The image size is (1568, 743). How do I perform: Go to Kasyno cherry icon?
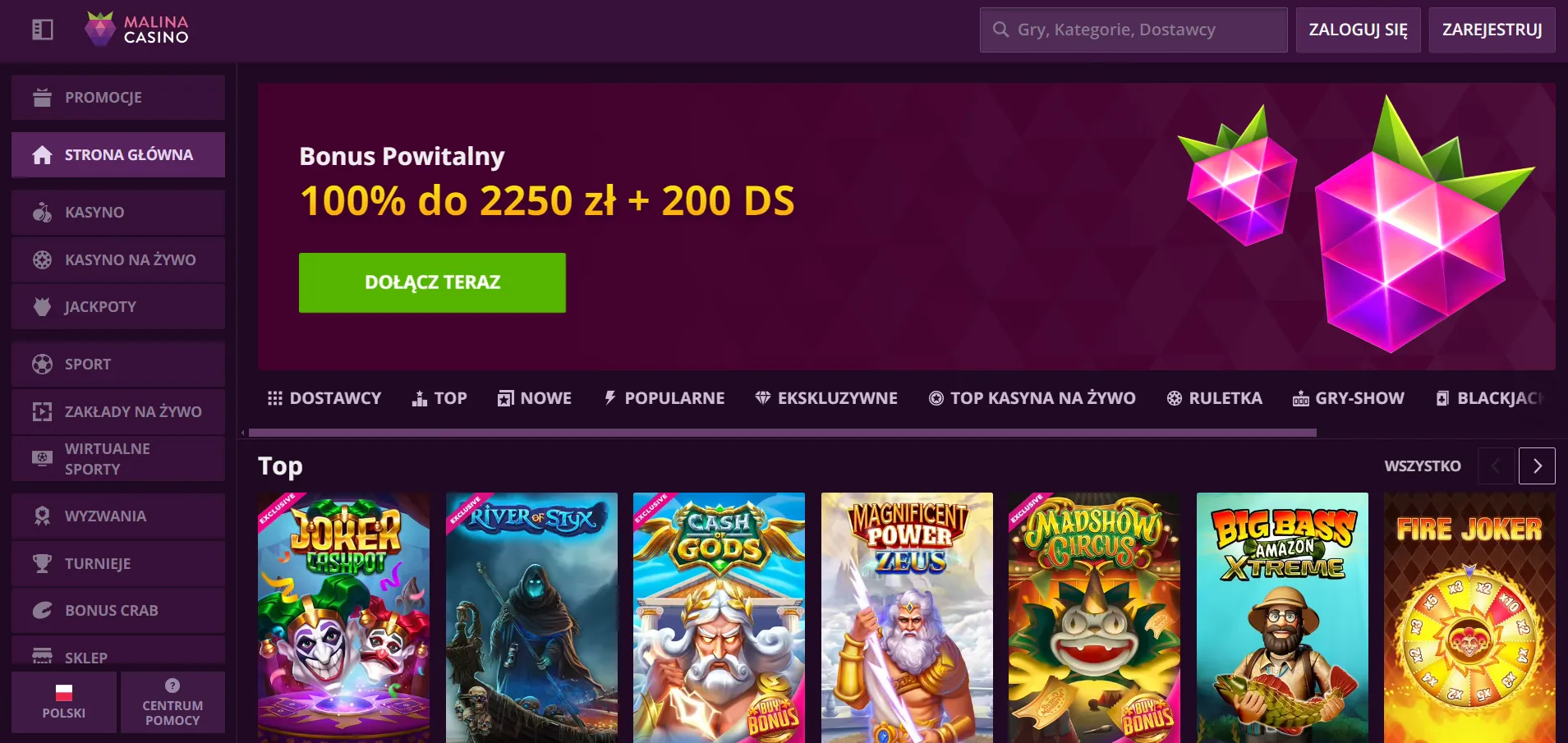point(42,212)
